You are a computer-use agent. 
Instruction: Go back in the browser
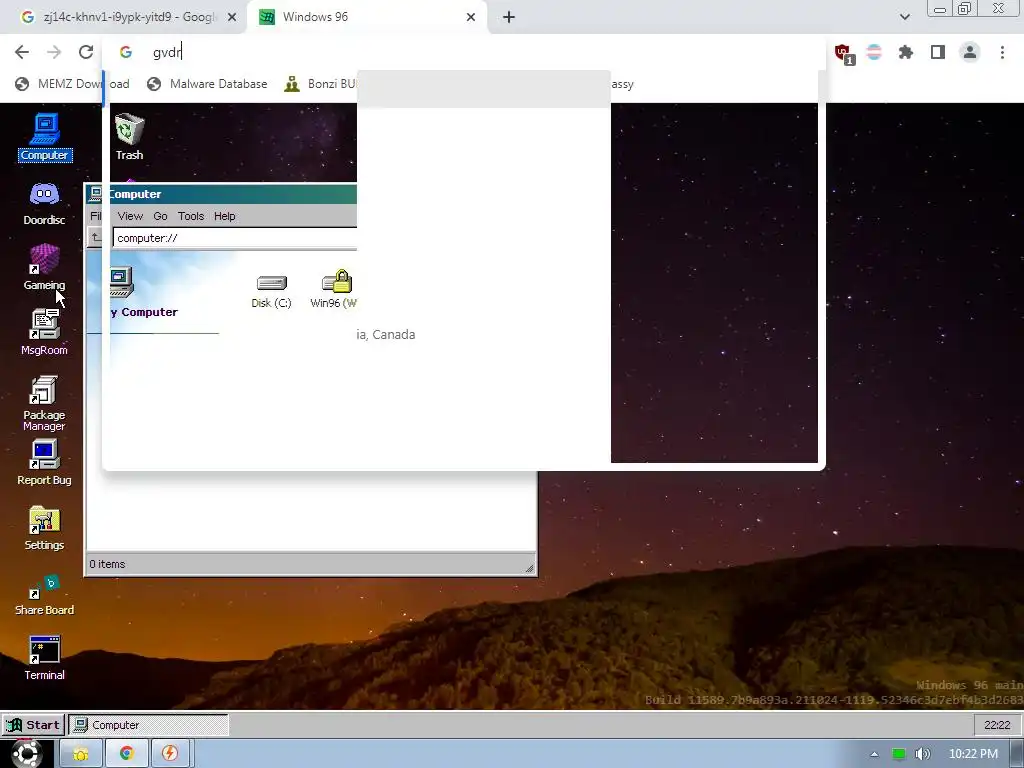(x=22, y=52)
